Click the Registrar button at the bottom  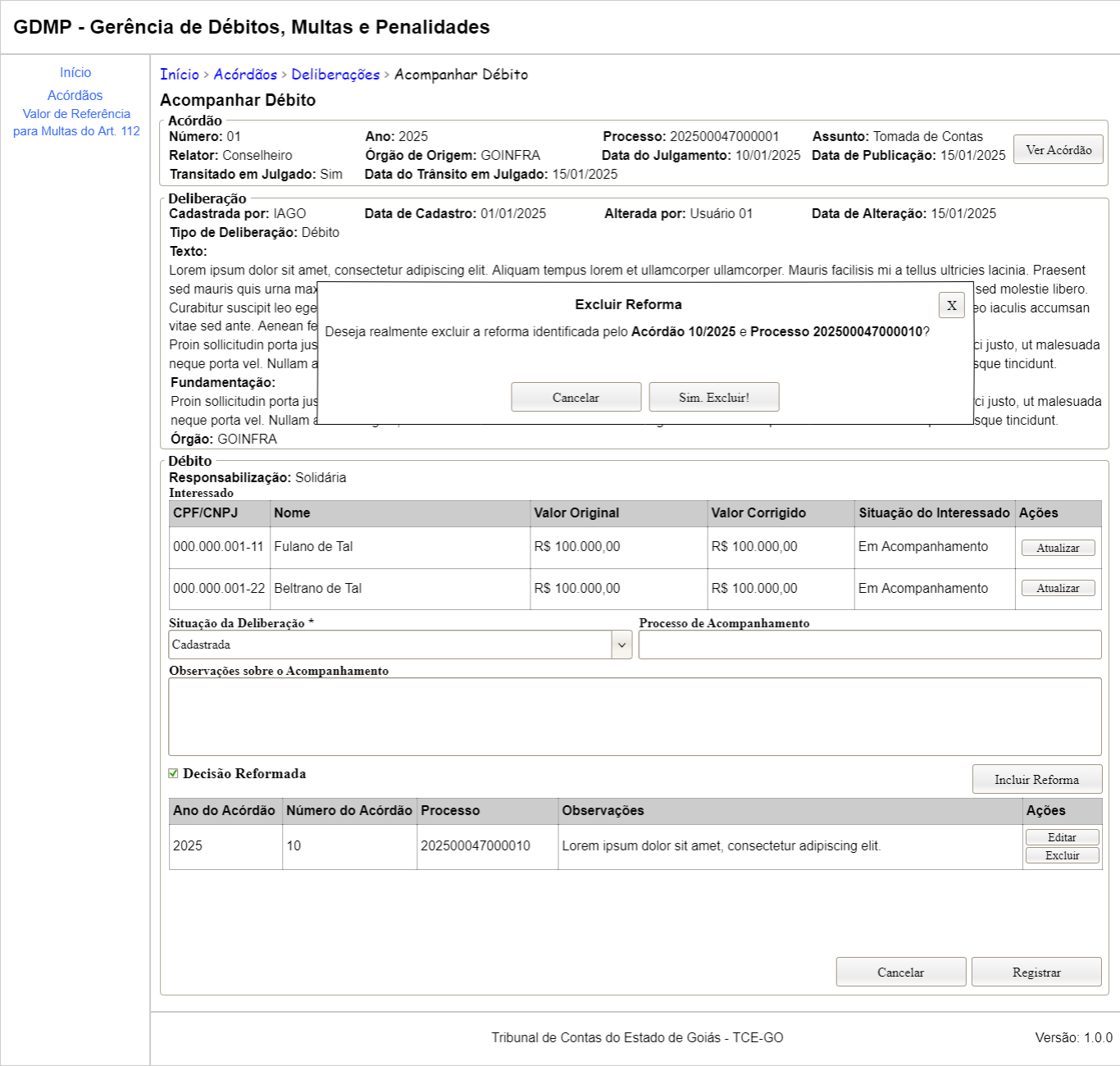click(1036, 972)
